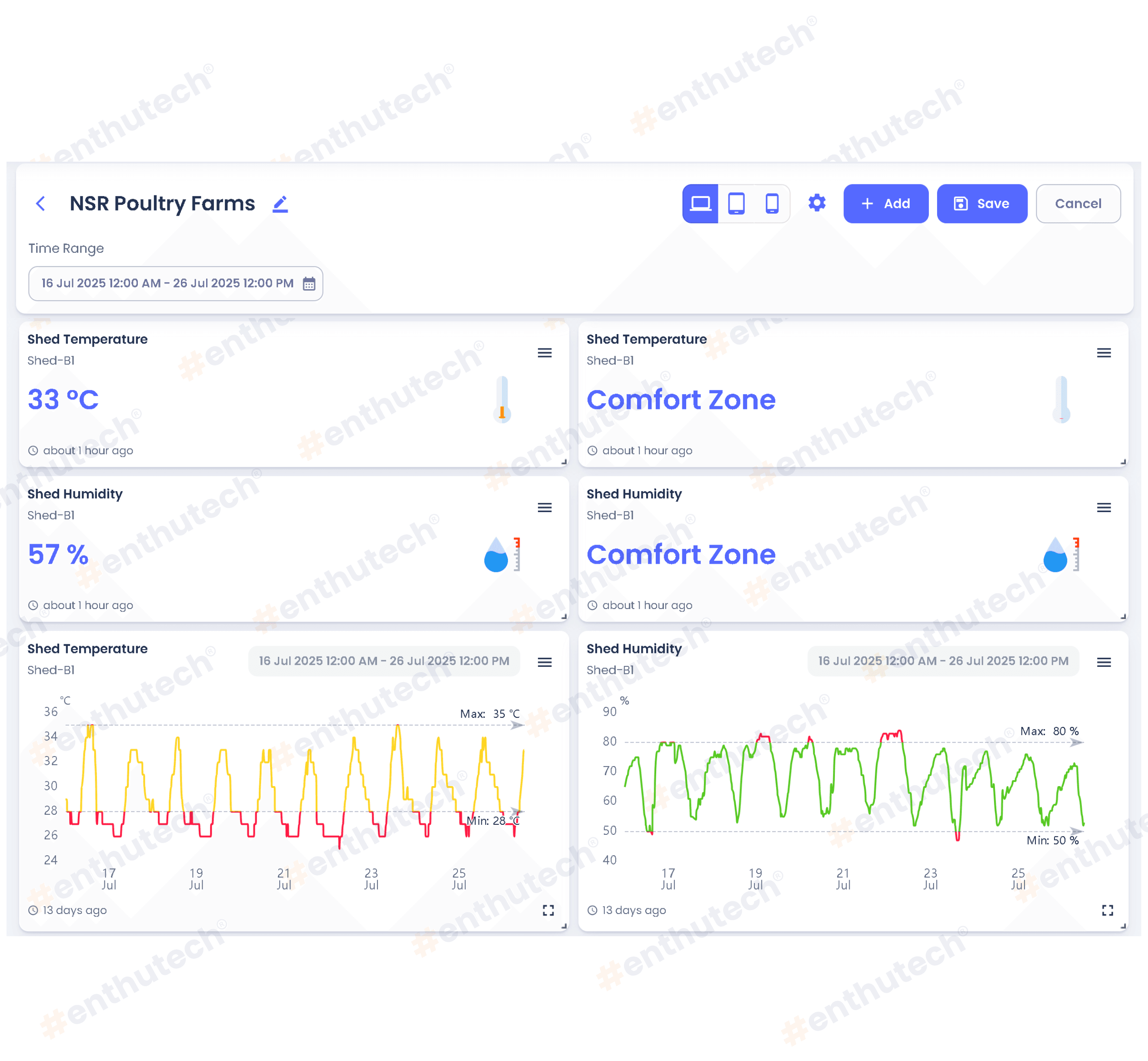Open date range pill on Shed Humidity chart
1148x1061 pixels.
click(943, 661)
